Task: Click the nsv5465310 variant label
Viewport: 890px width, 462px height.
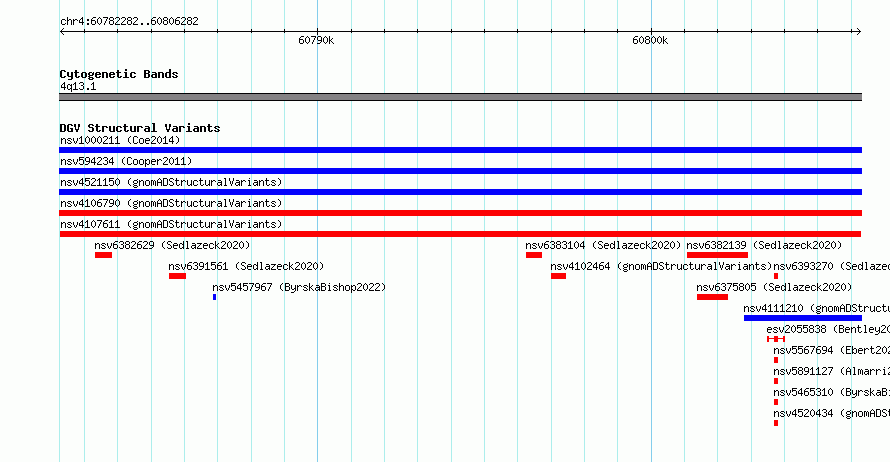Action: pos(832,392)
